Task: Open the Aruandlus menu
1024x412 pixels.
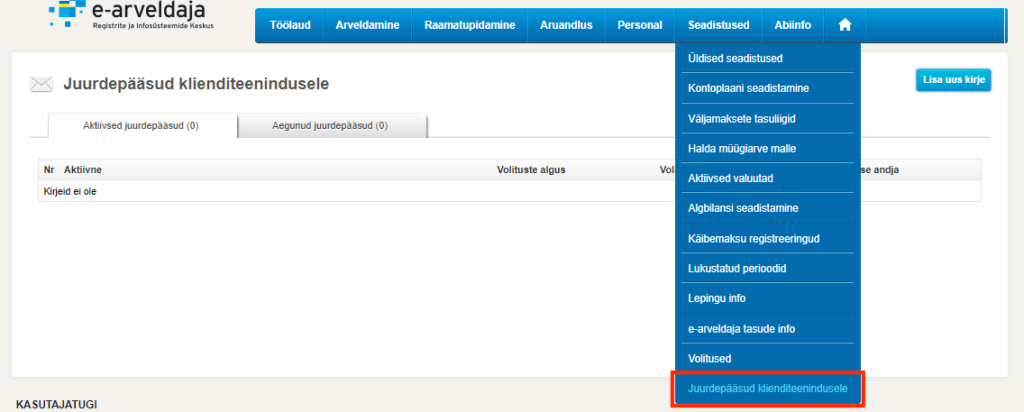Action: click(566, 25)
